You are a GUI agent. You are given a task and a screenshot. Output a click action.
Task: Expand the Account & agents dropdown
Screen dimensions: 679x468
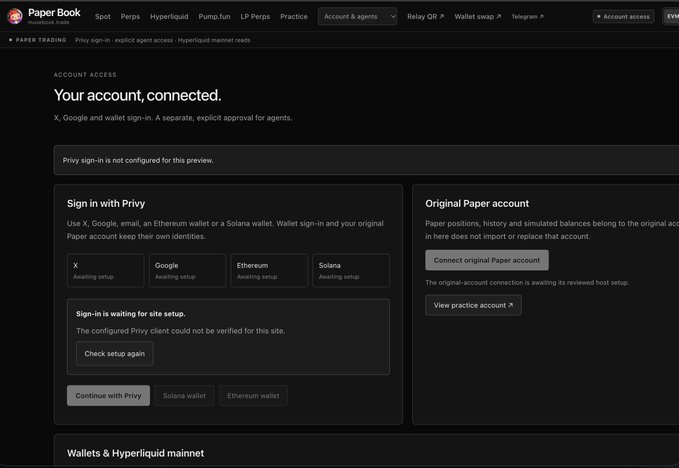357,16
